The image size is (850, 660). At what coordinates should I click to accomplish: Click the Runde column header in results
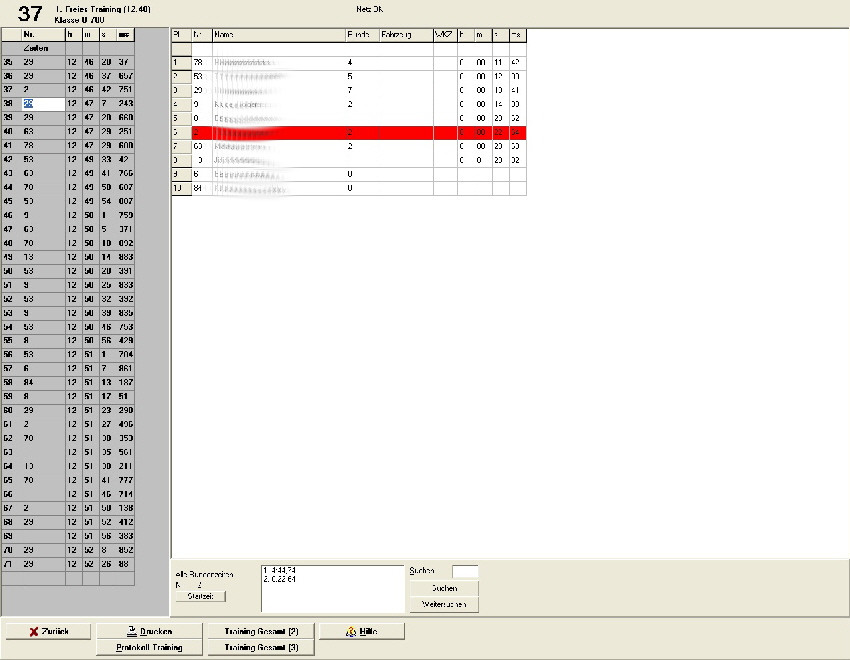click(361, 34)
